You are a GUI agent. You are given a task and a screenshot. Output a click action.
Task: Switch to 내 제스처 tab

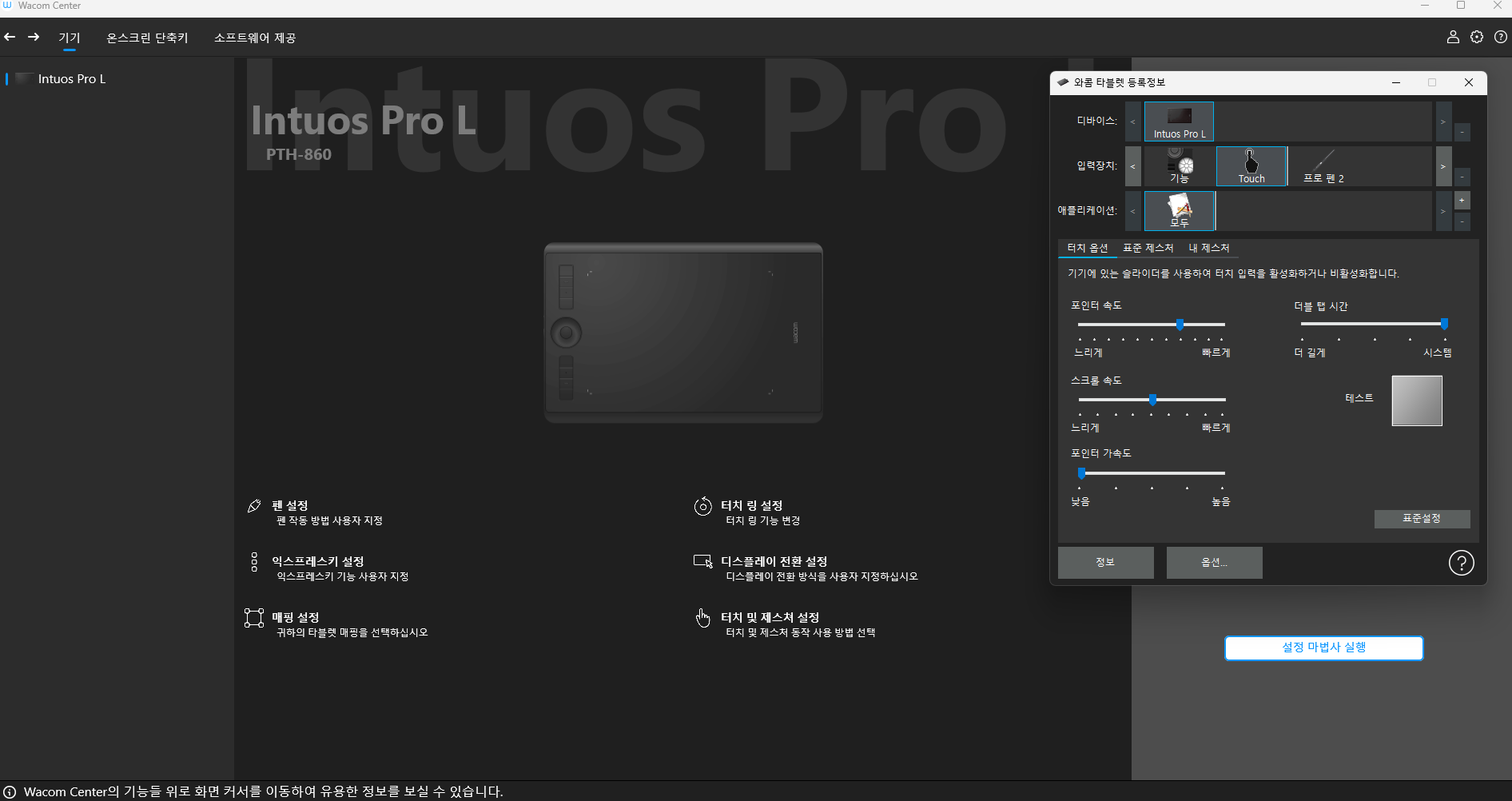point(1209,248)
